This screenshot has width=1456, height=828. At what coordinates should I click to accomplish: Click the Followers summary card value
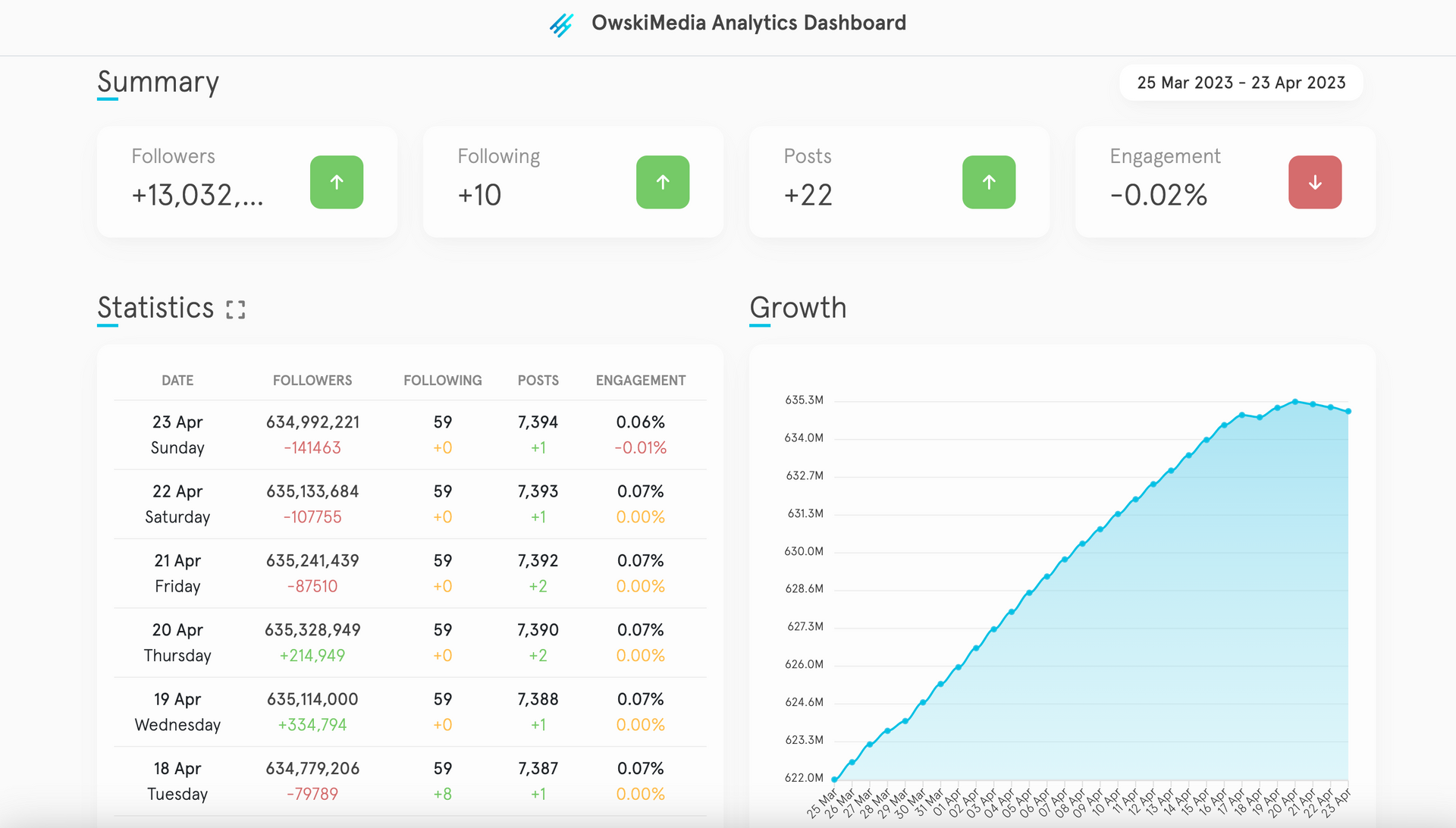[197, 196]
